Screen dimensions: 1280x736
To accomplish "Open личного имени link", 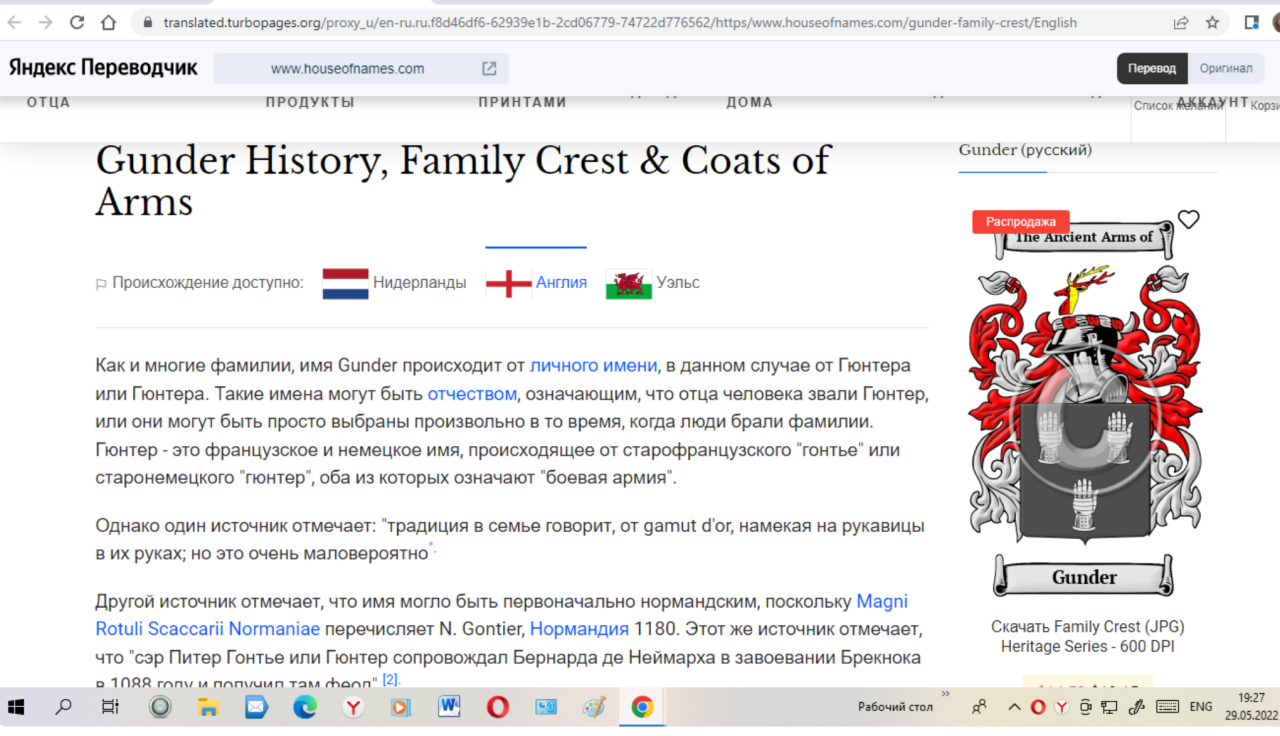I will (593, 365).
